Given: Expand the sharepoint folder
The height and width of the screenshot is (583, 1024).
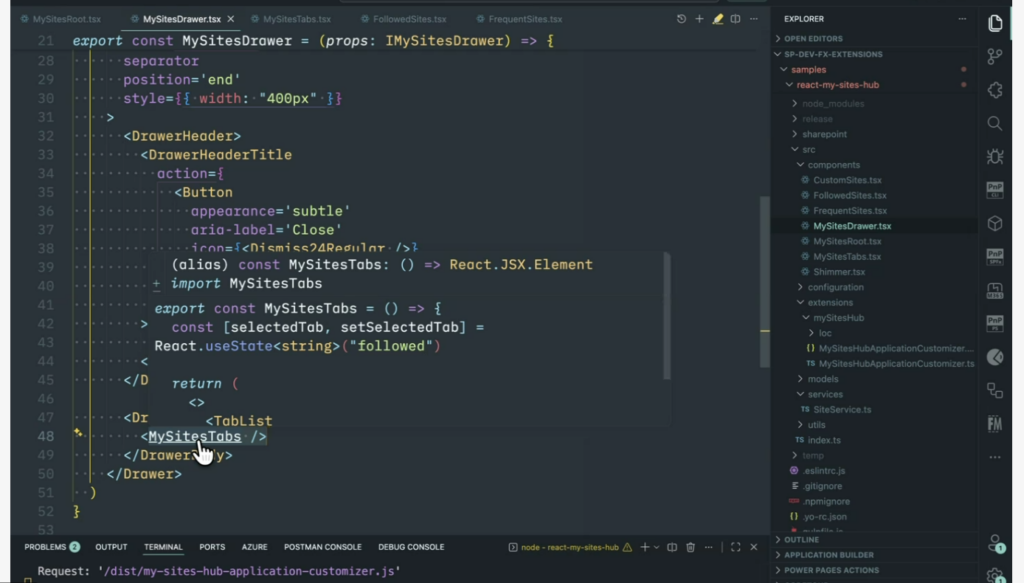Looking at the screenshot, I should pyautogui.click(x=824, y=134).
